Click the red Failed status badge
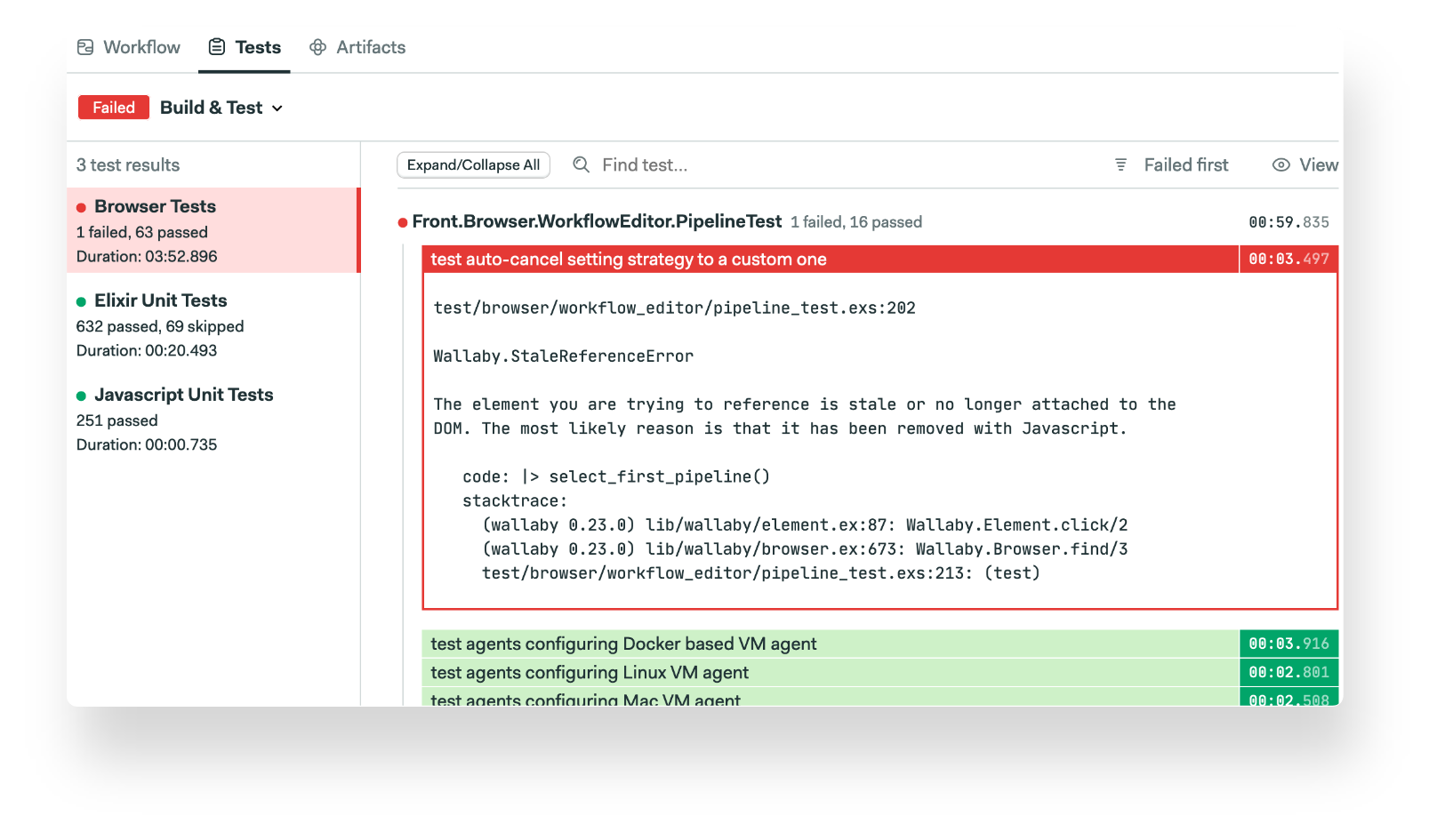 click(x=114, y=108)
